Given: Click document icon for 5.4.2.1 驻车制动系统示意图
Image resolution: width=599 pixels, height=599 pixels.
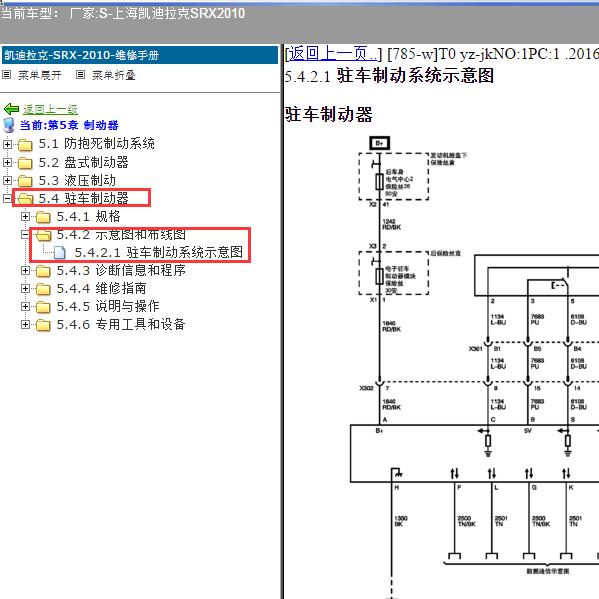Looking at the screenshot, I should (60, 253).
